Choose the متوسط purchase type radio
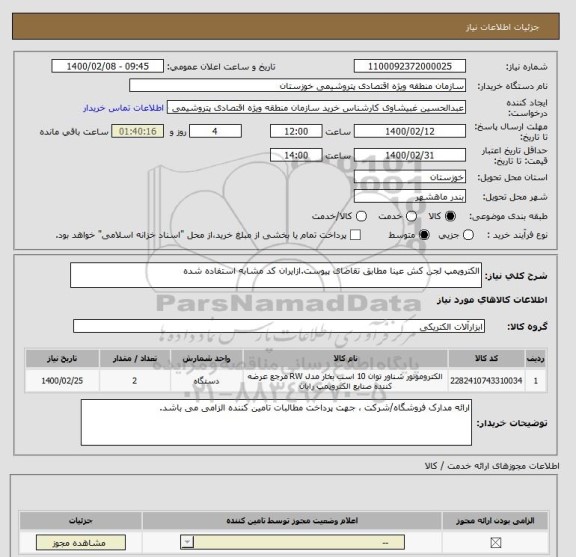This screenshot has height=557, width=576. (x=424, y=235)
